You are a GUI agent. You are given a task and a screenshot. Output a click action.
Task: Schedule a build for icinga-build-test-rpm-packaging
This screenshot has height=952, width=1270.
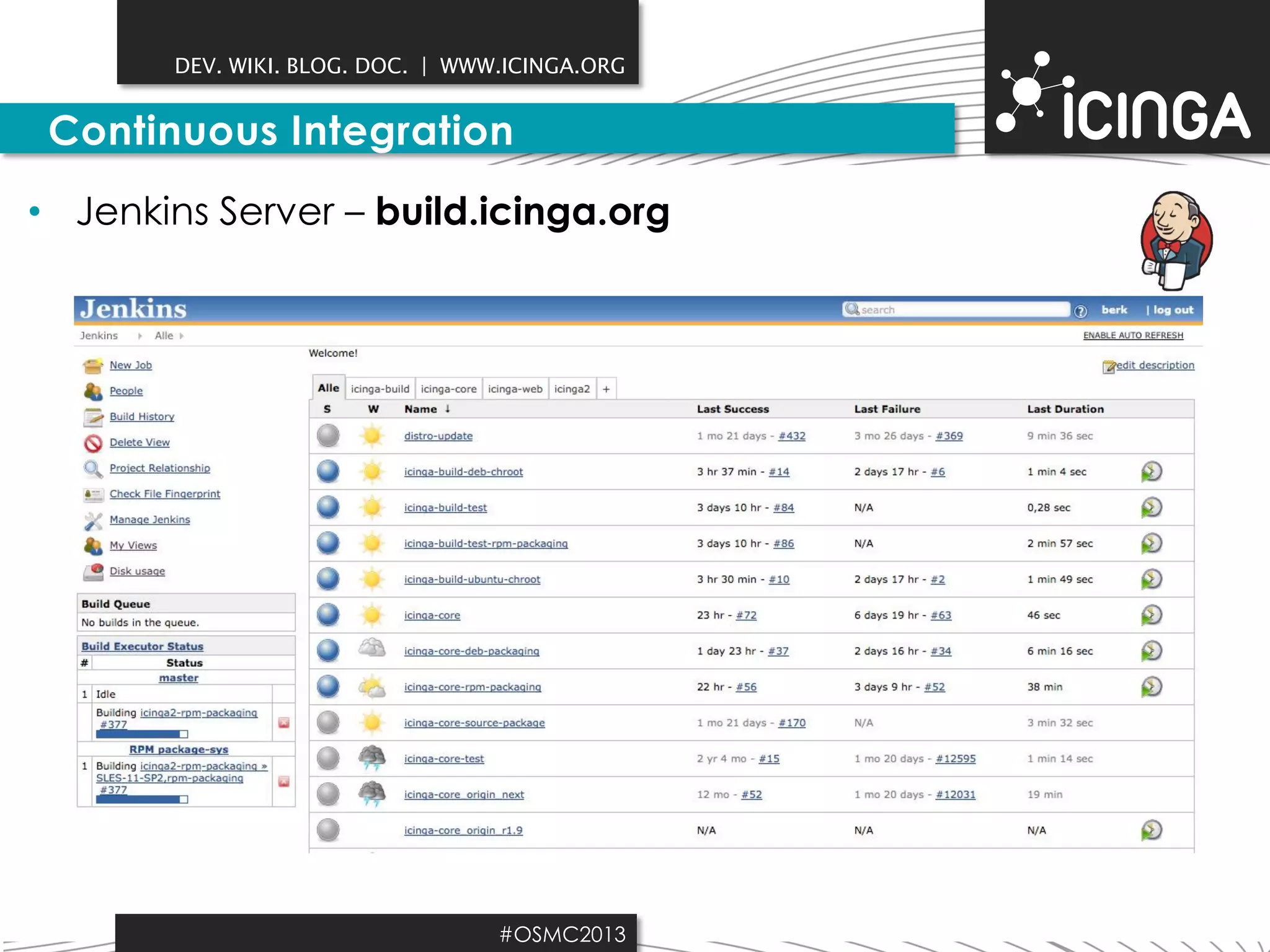coord(1151,544)
